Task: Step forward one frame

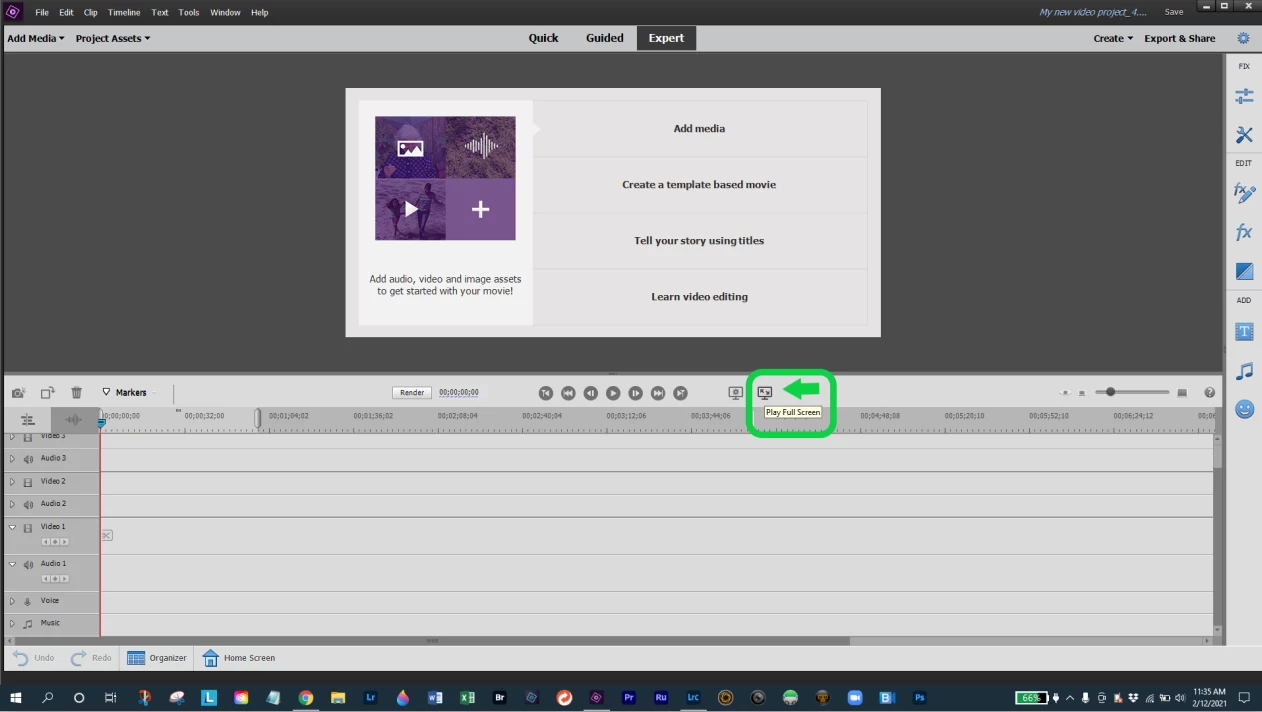Action: [635, 393]
